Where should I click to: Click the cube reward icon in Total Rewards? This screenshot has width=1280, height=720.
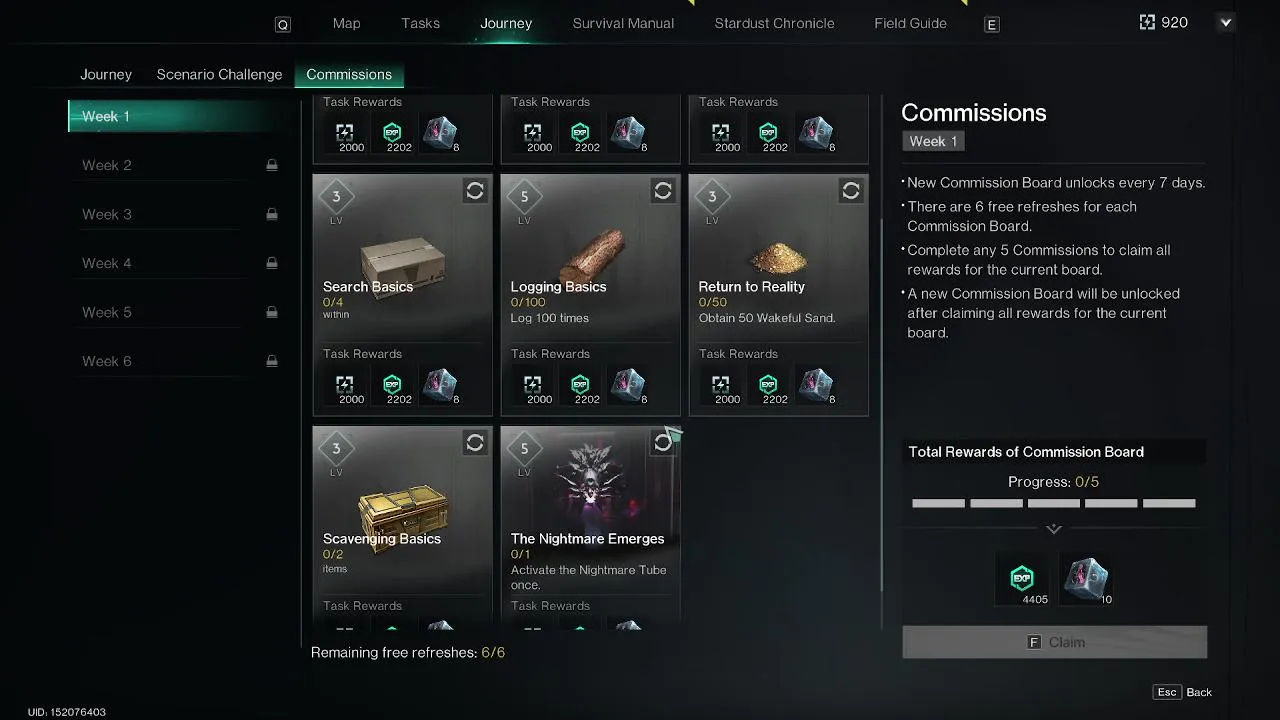[x=1087, y=578]
